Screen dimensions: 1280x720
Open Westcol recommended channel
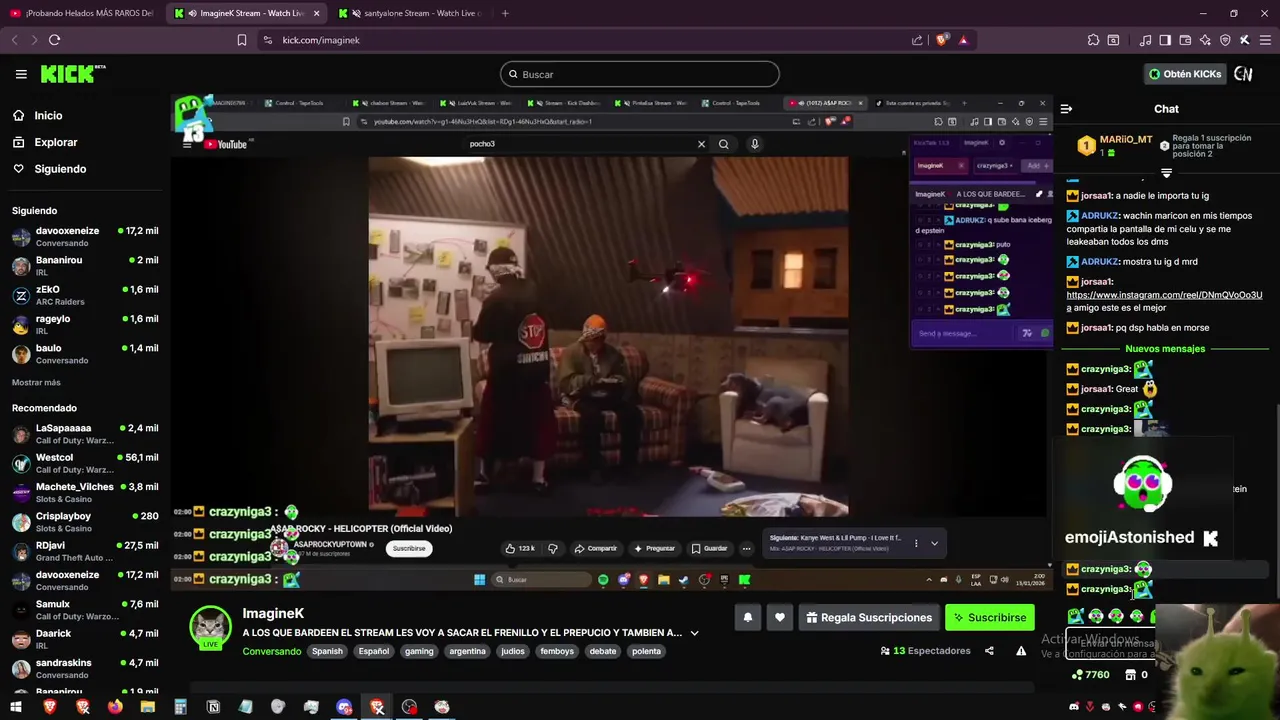coord(85,463)
